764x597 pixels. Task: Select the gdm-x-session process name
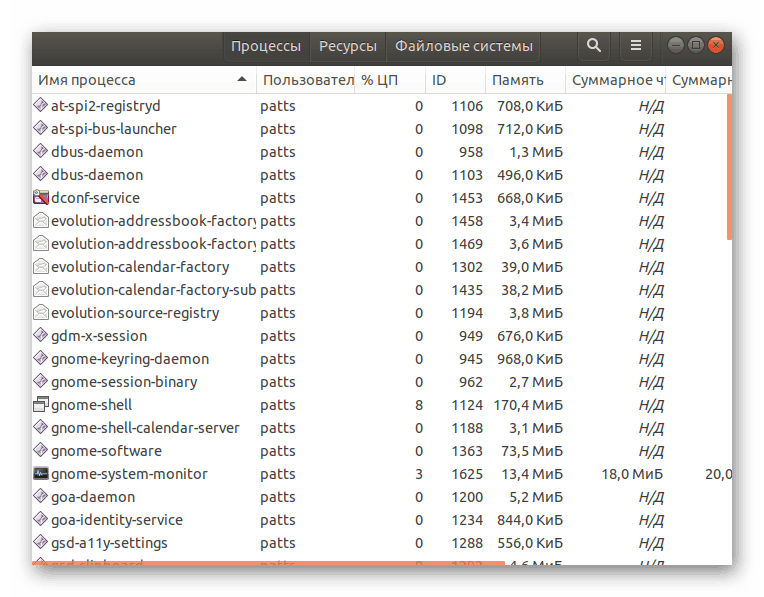[x=99, y=336]
